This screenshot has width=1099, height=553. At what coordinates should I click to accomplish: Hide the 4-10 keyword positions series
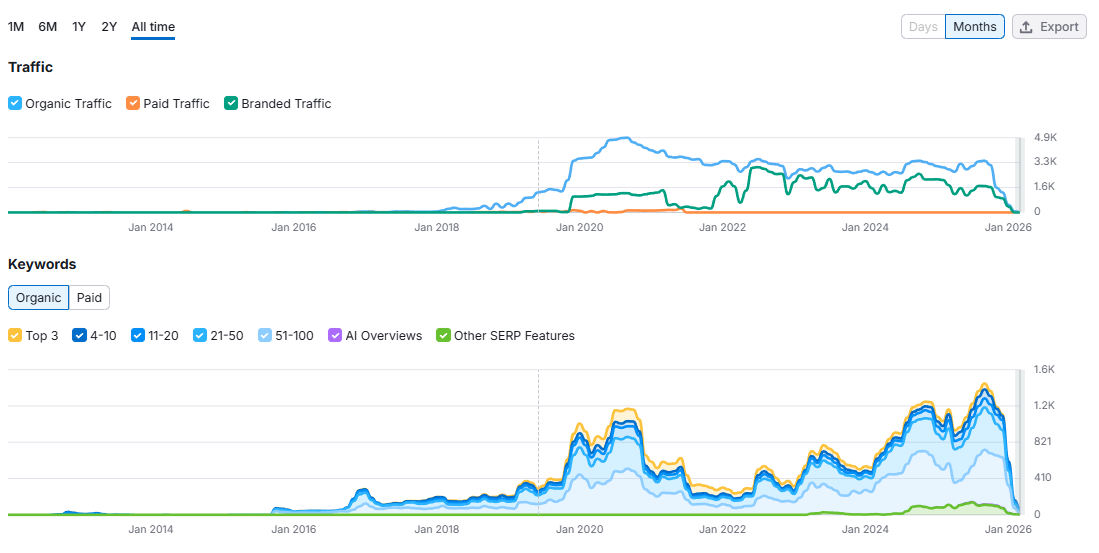click(79, 335)
